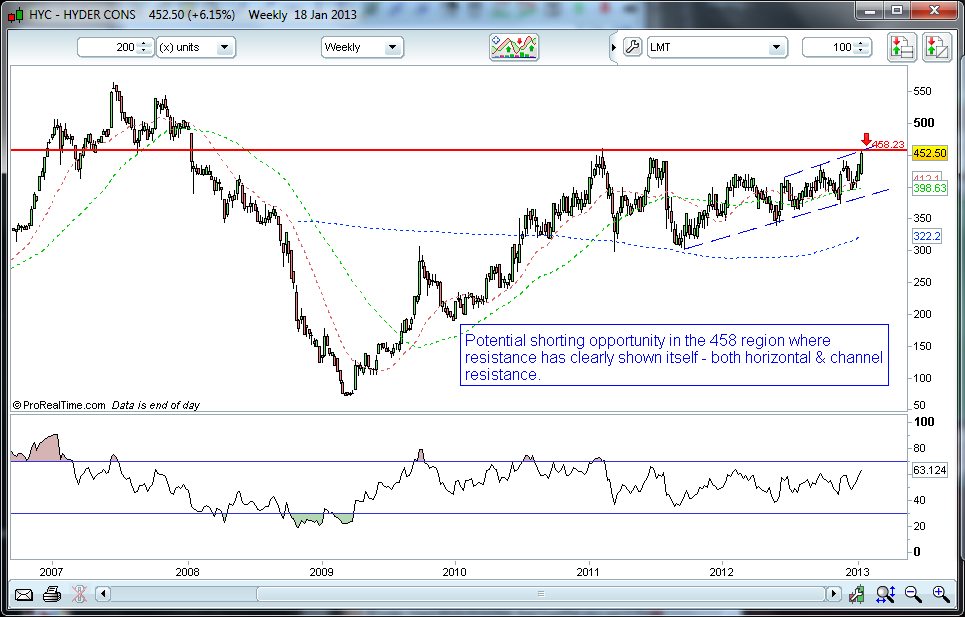
Task: Click the zoom in magnifier
Action: click(x=941, y=594)
